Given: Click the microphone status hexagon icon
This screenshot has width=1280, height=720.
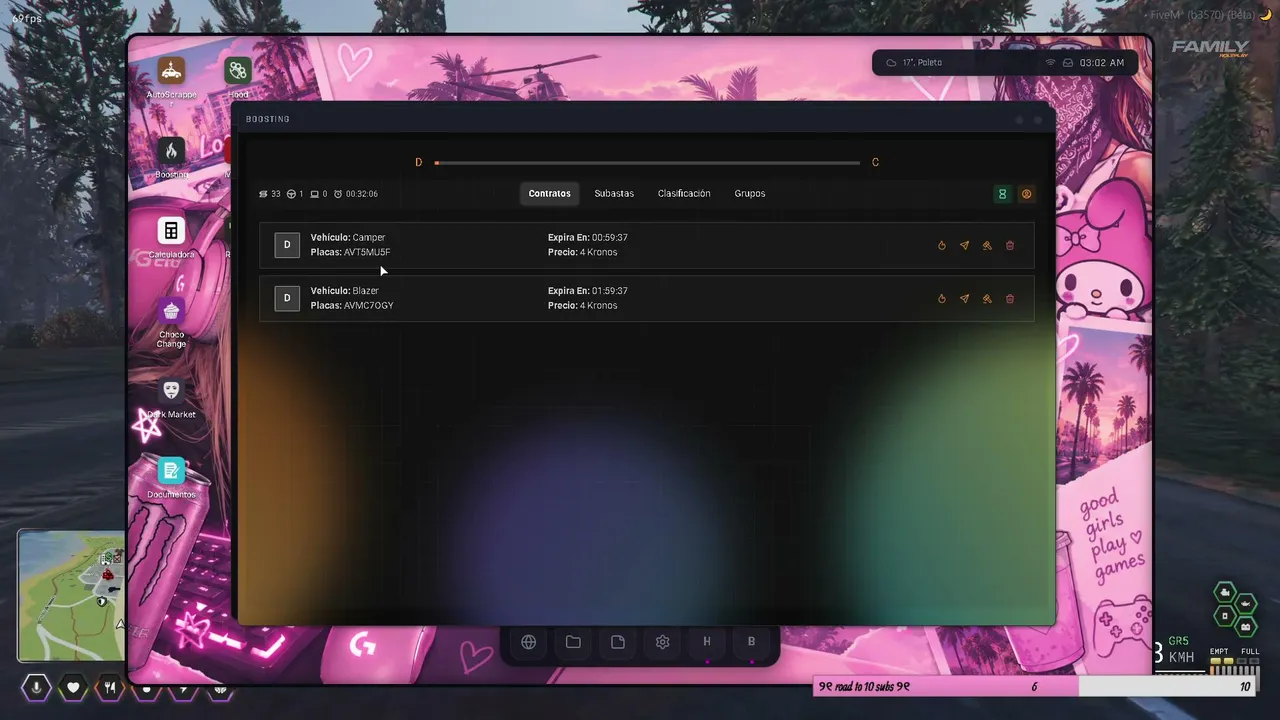Looking at the screenshot, I should coord(36,688).
